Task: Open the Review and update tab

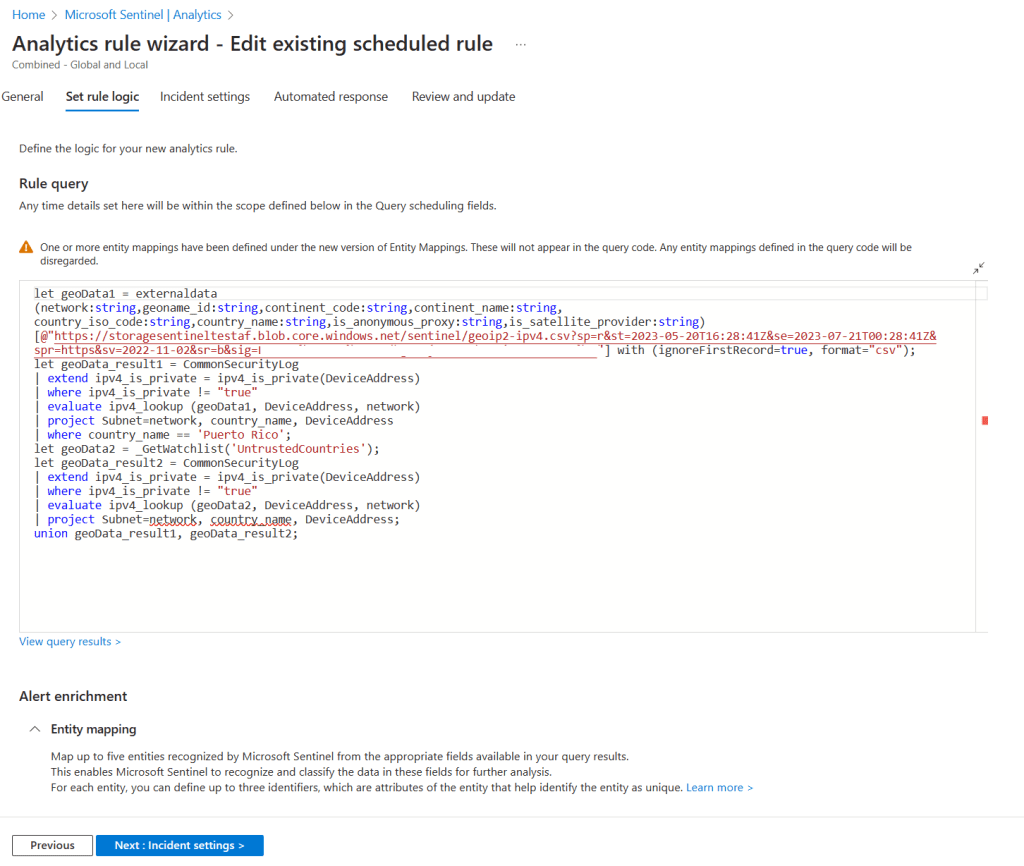Action: pos(463,97)
